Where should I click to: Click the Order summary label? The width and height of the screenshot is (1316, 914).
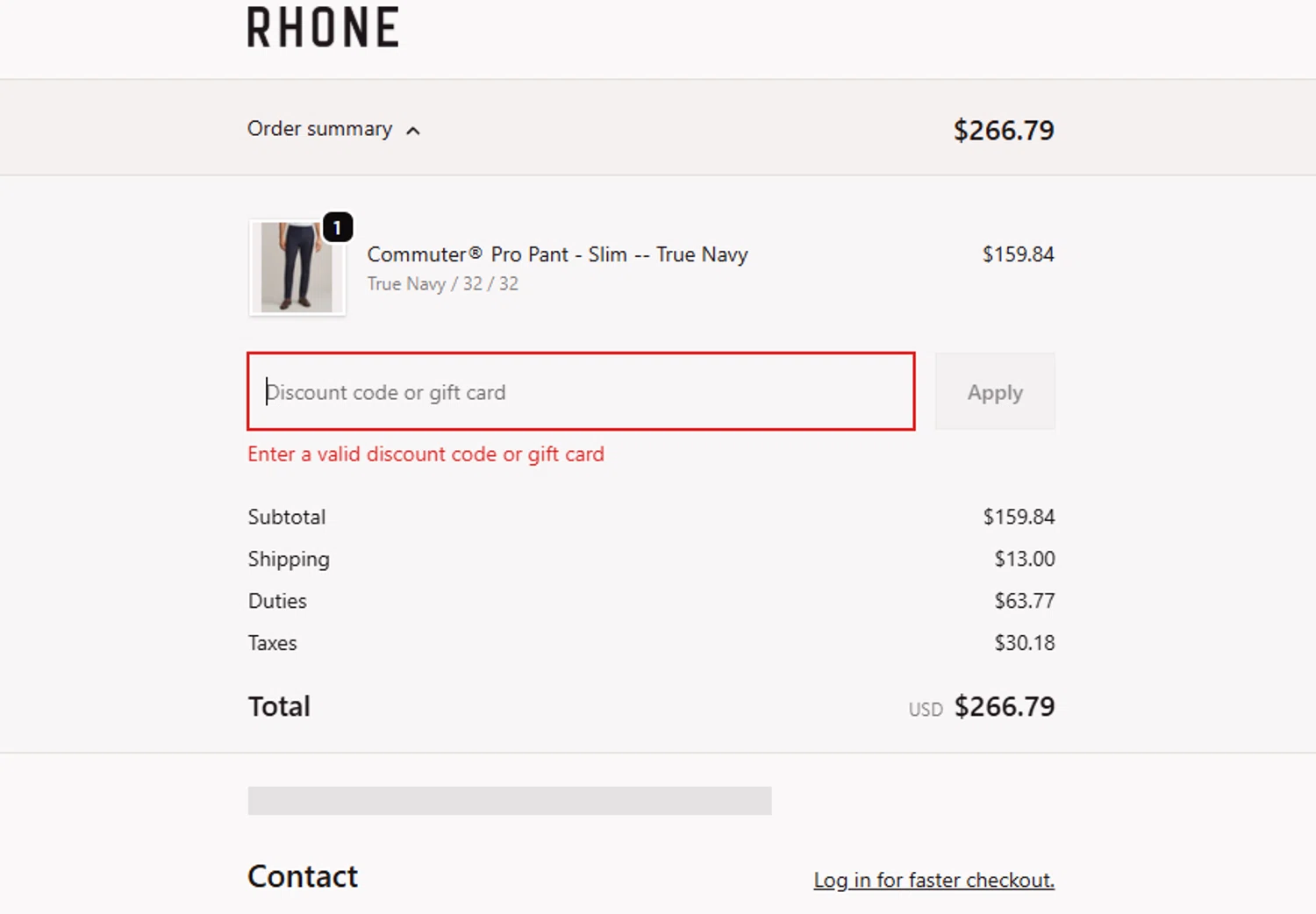point(319,129)
